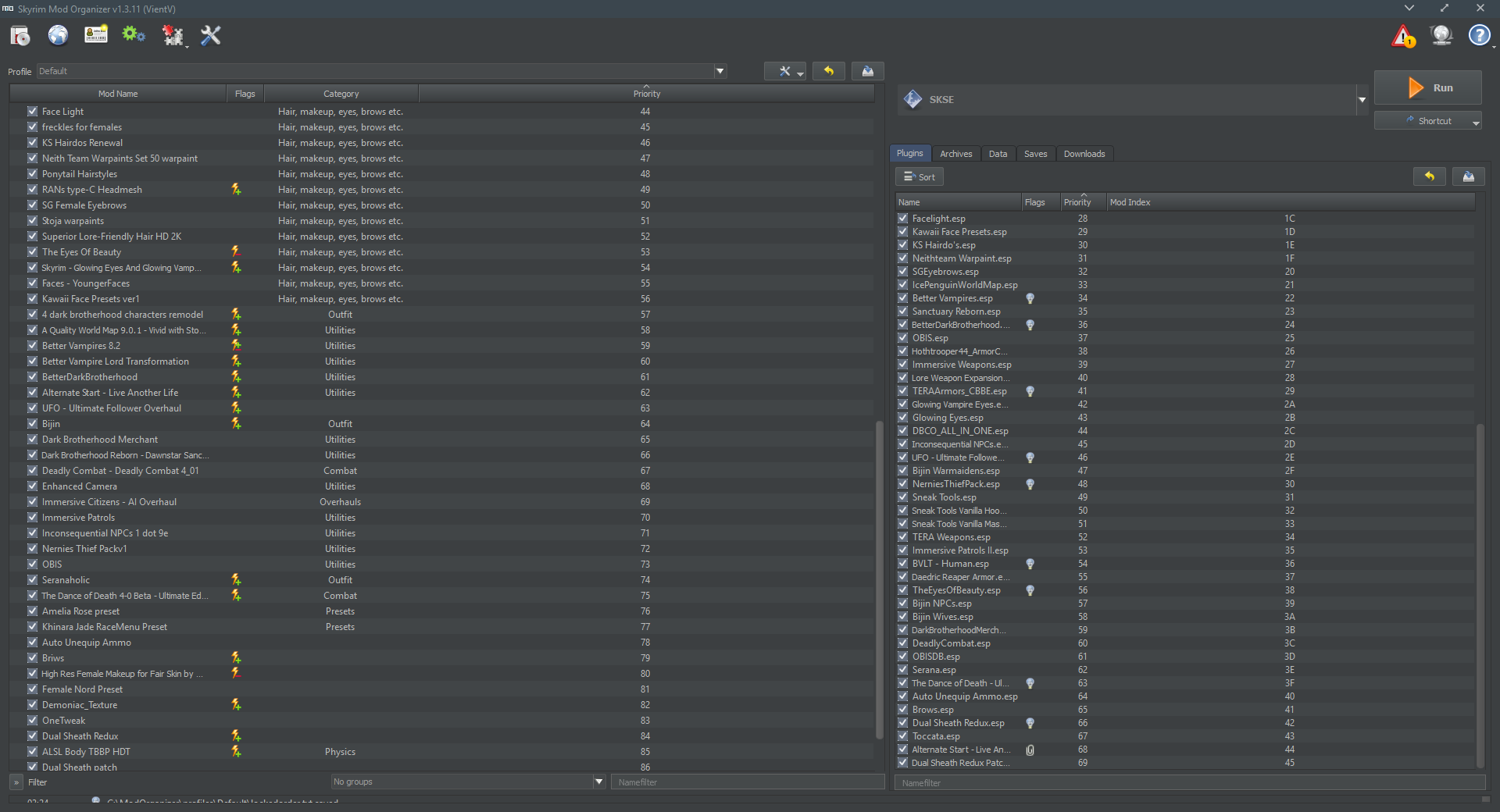Open the Tools puzzle-piece icon
The width and height of the screenshot is (1500, 812).
pyautogui.click(x=172, y=35)
